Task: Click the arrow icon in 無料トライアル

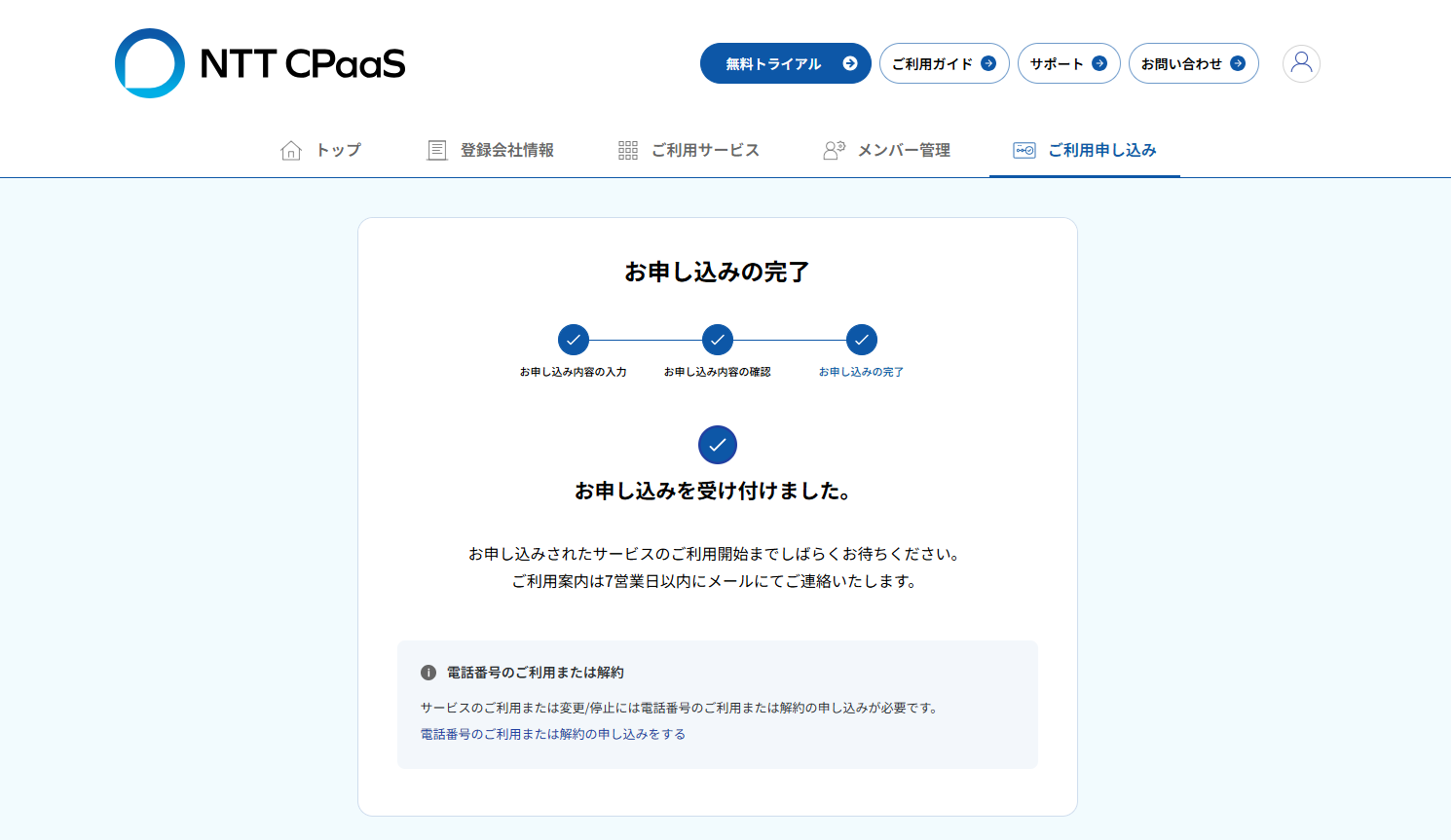Action: tap(850, 63)
